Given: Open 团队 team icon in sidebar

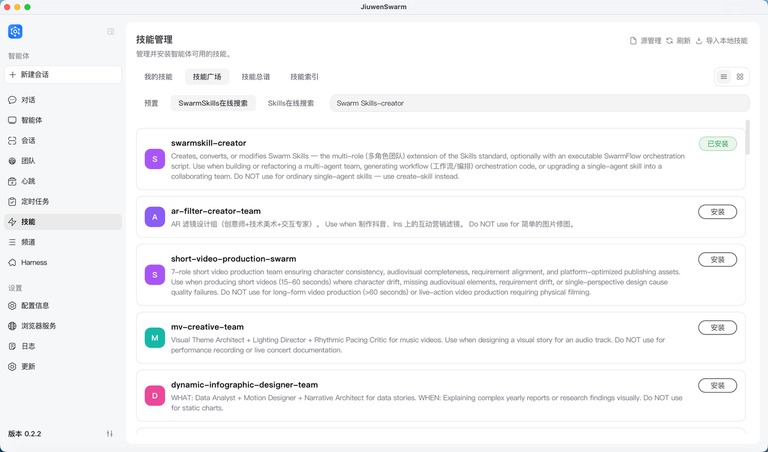Looking at the screenshot, I should (x=12, y=161).
